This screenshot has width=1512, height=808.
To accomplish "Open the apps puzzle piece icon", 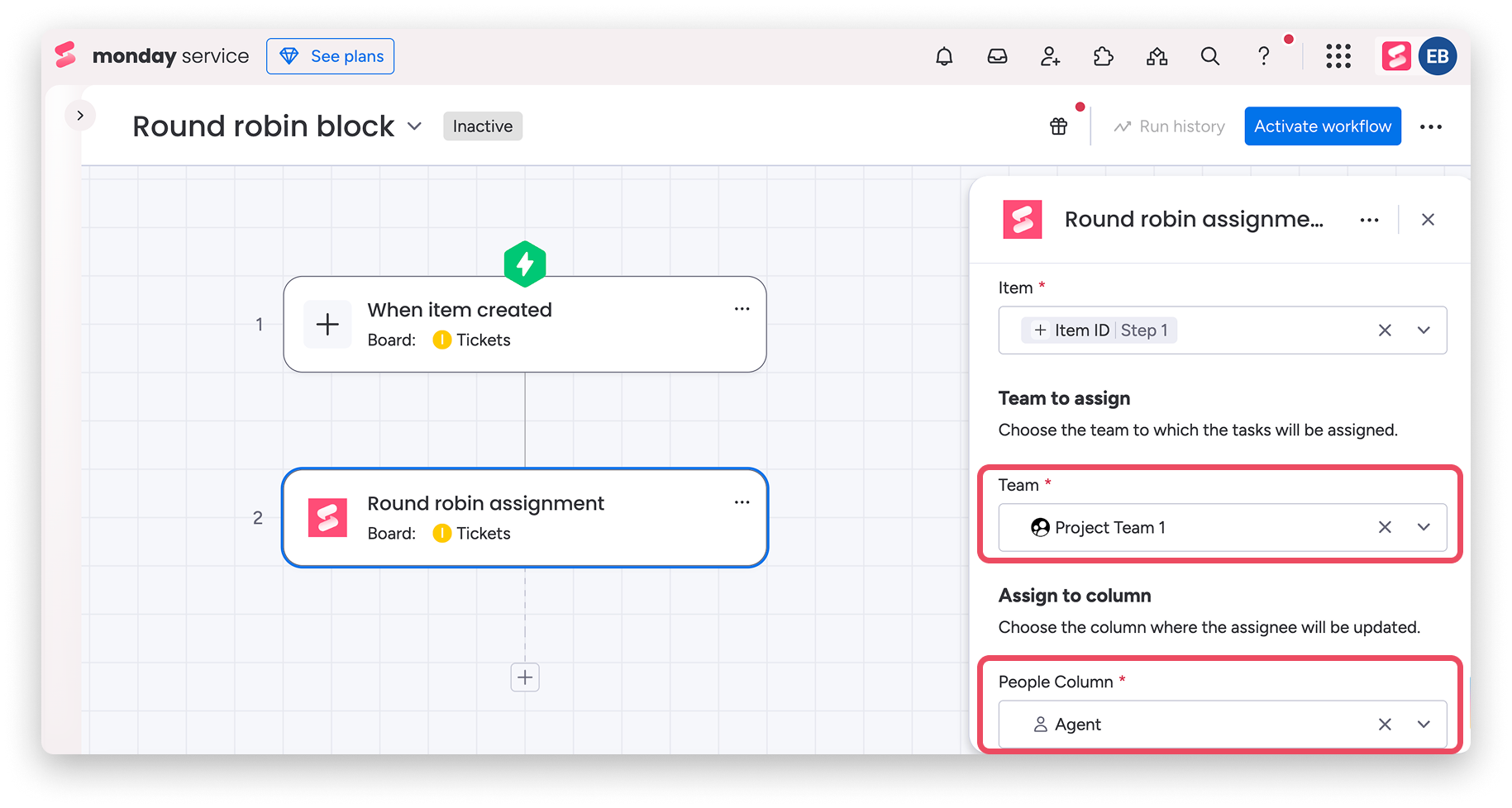I will coord(1104,56).
